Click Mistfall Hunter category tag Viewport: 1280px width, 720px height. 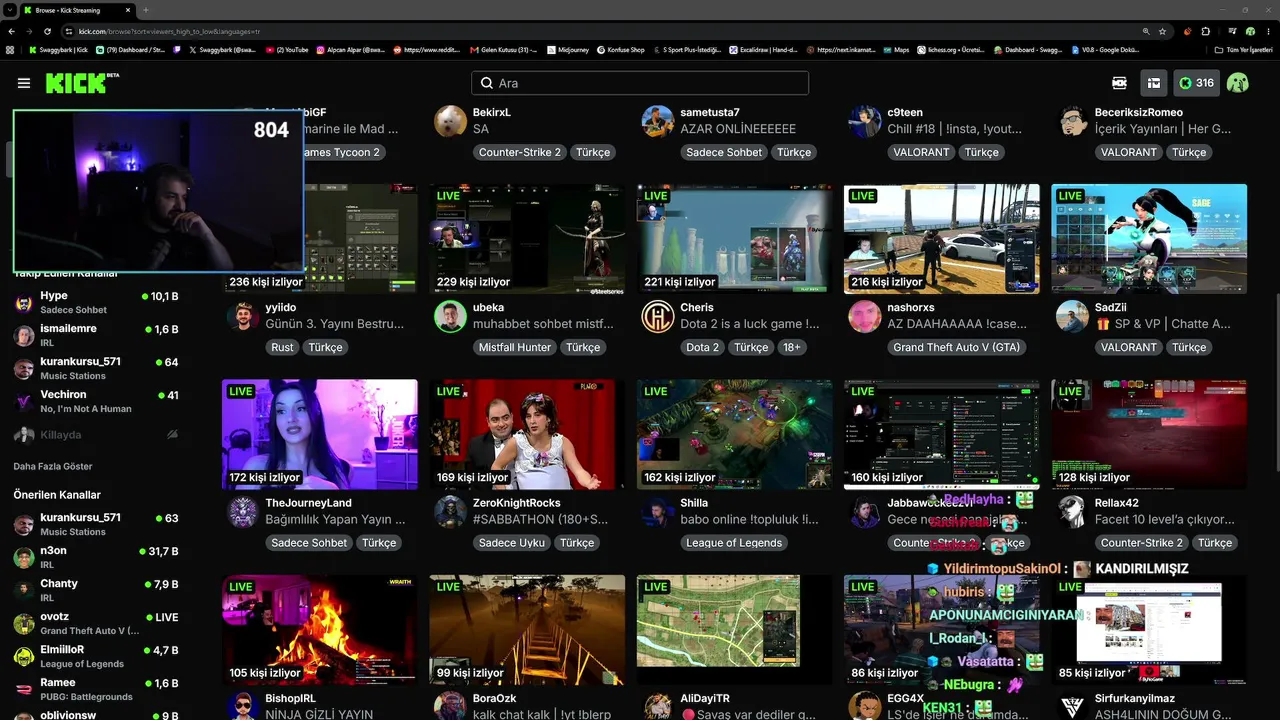(515, 347)
